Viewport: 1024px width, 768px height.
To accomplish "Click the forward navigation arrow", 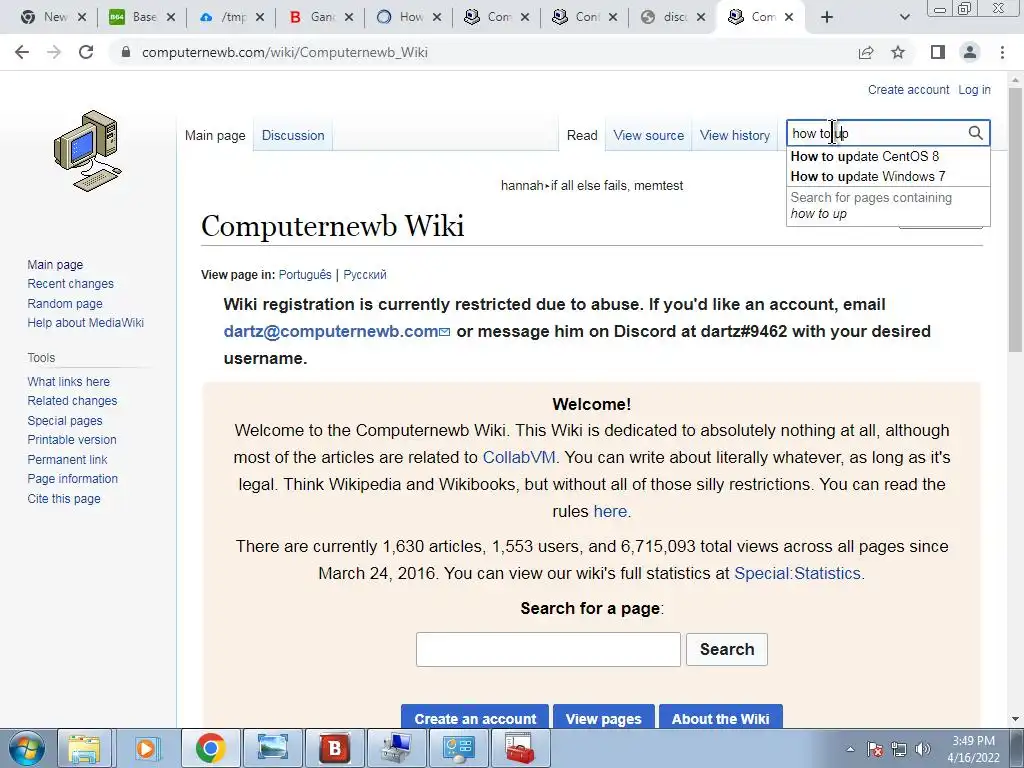I will pos(54,52).
